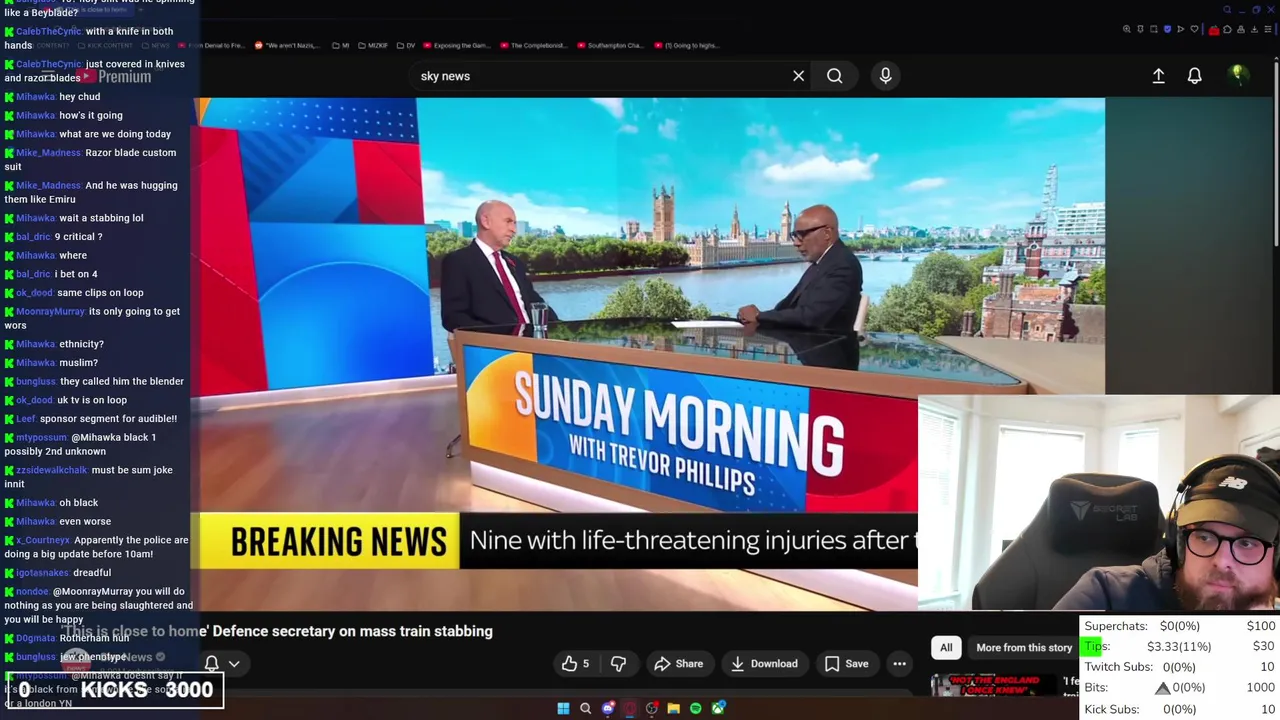
Task: Open File Explorer from the taskbar
Action: tap(673, 709)
